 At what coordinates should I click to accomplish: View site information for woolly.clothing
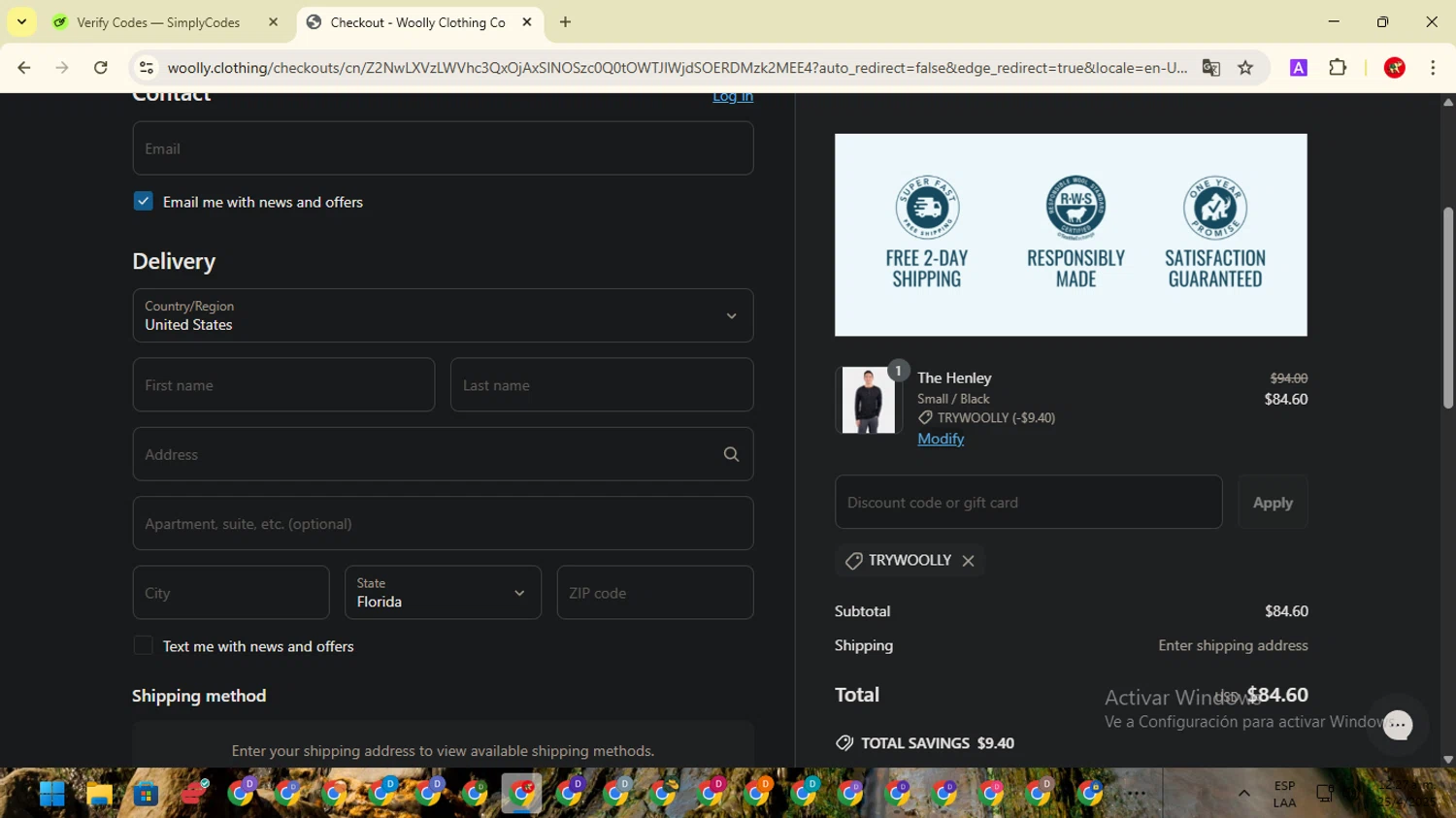point(147,67)
